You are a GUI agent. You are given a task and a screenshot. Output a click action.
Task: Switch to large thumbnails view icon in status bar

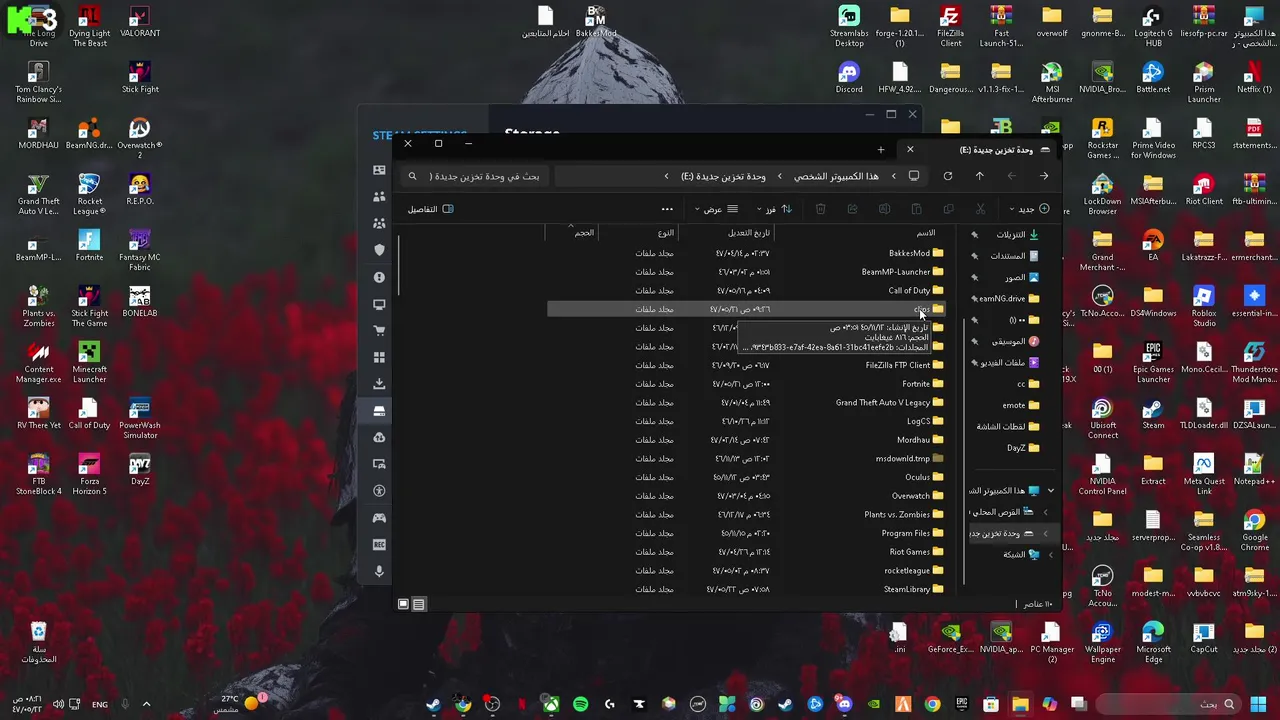click(403, 604)
